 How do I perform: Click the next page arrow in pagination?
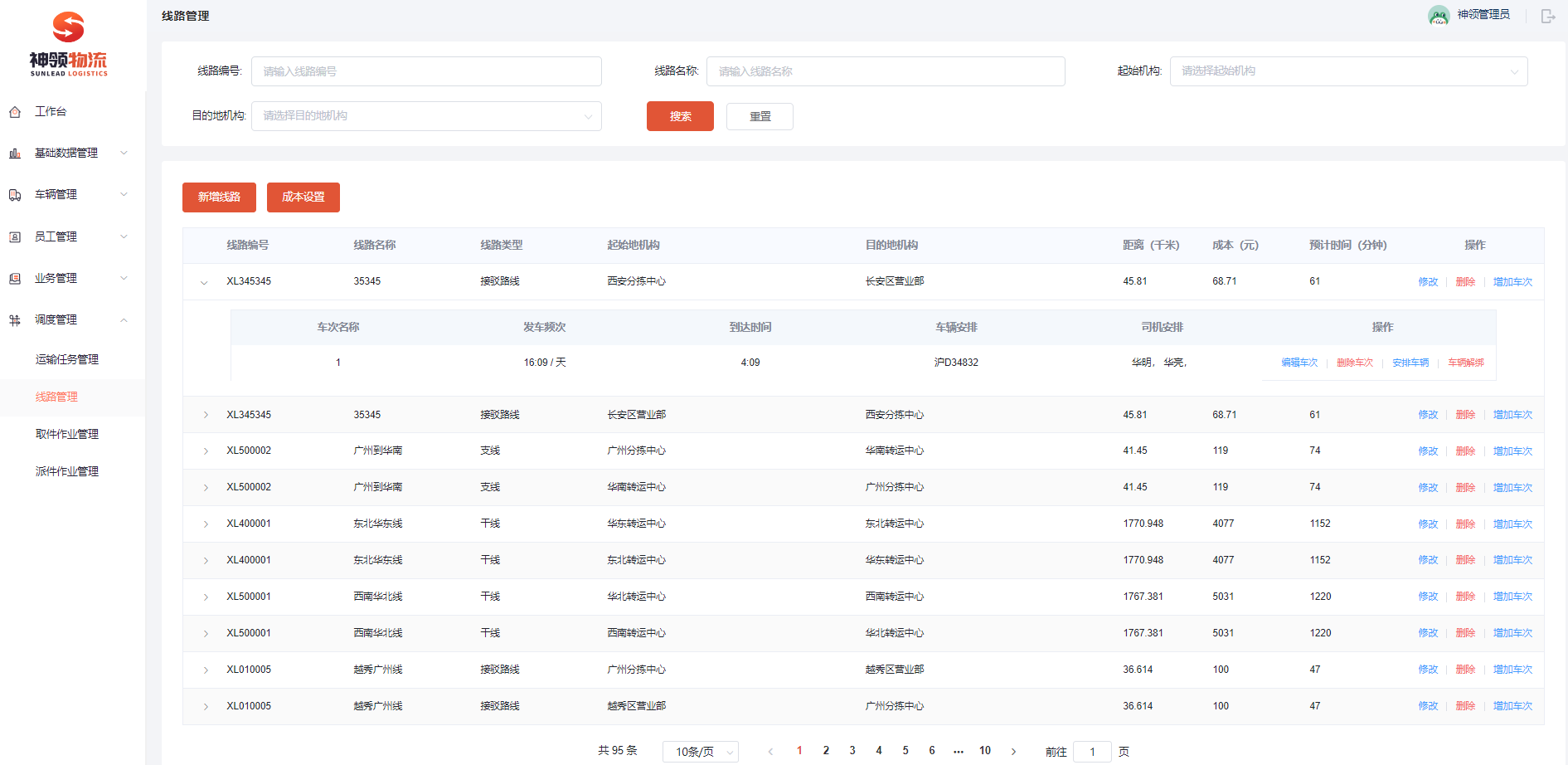(x=1013, y=752)
